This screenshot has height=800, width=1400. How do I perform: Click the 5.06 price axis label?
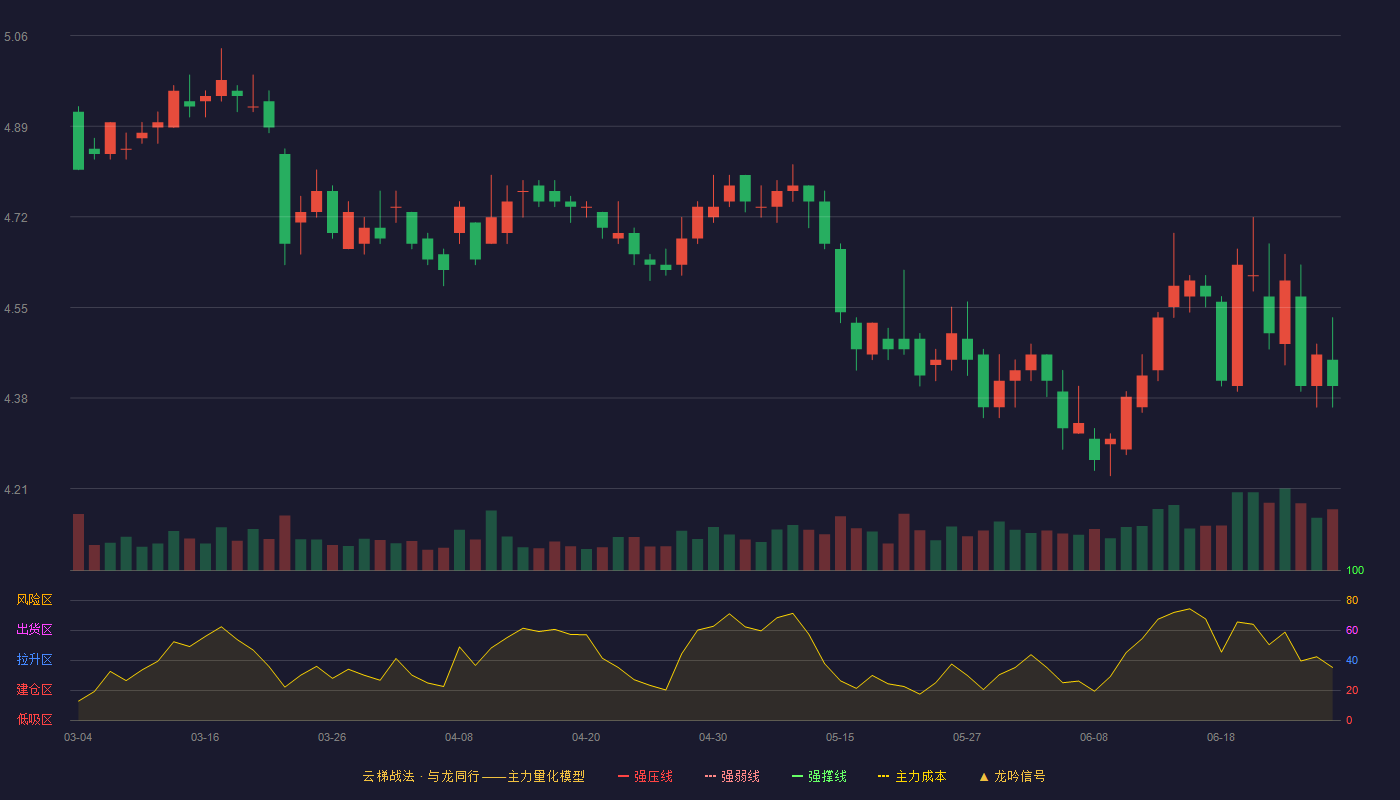[16, 37]
